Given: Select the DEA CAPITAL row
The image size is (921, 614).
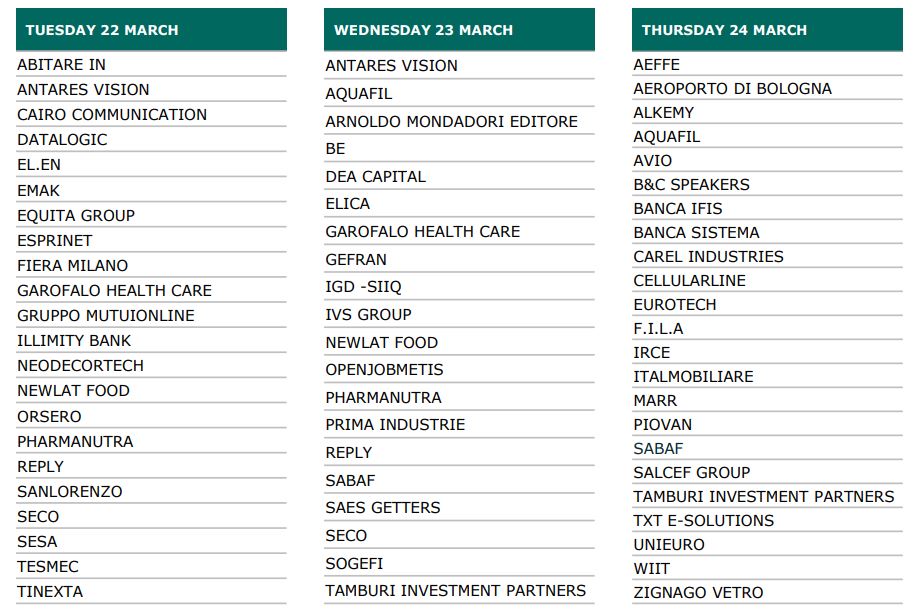Looking at the screenshot, I should pos(375,176).
